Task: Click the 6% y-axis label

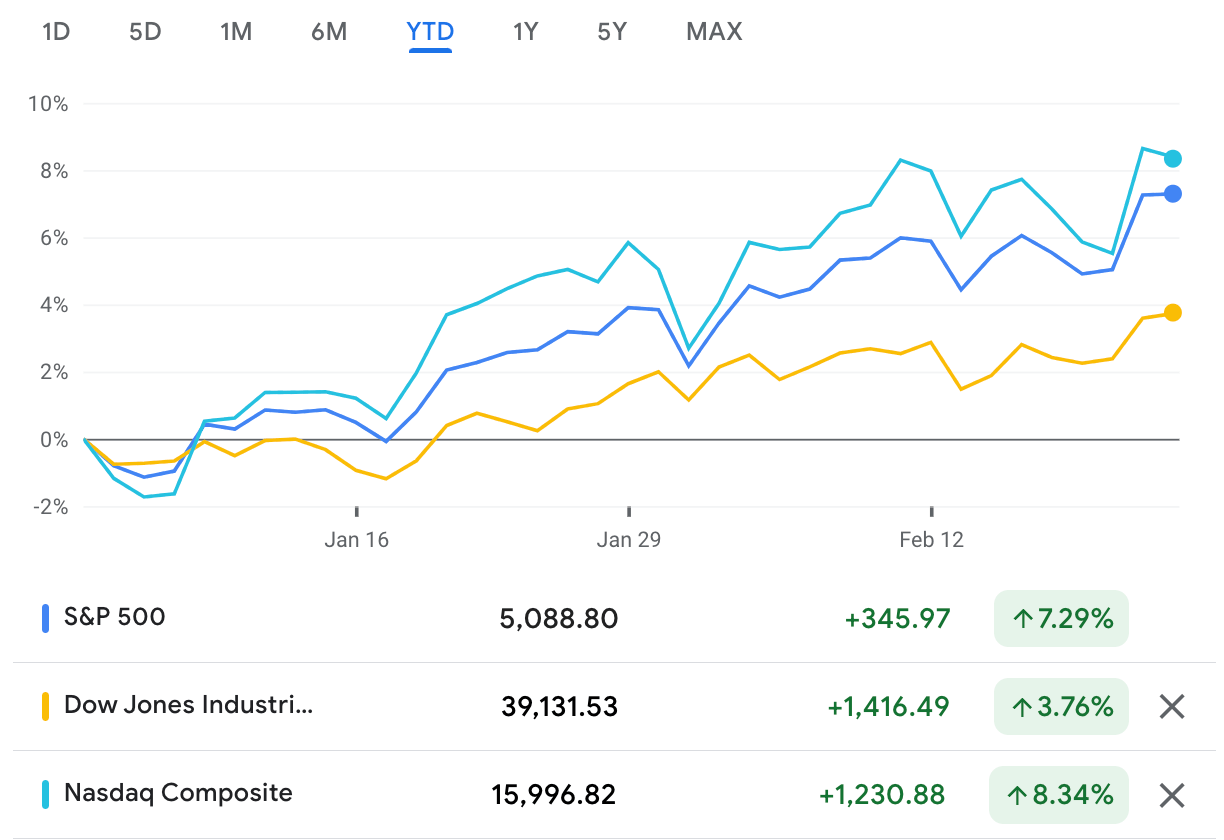Action: pos(53,238)
